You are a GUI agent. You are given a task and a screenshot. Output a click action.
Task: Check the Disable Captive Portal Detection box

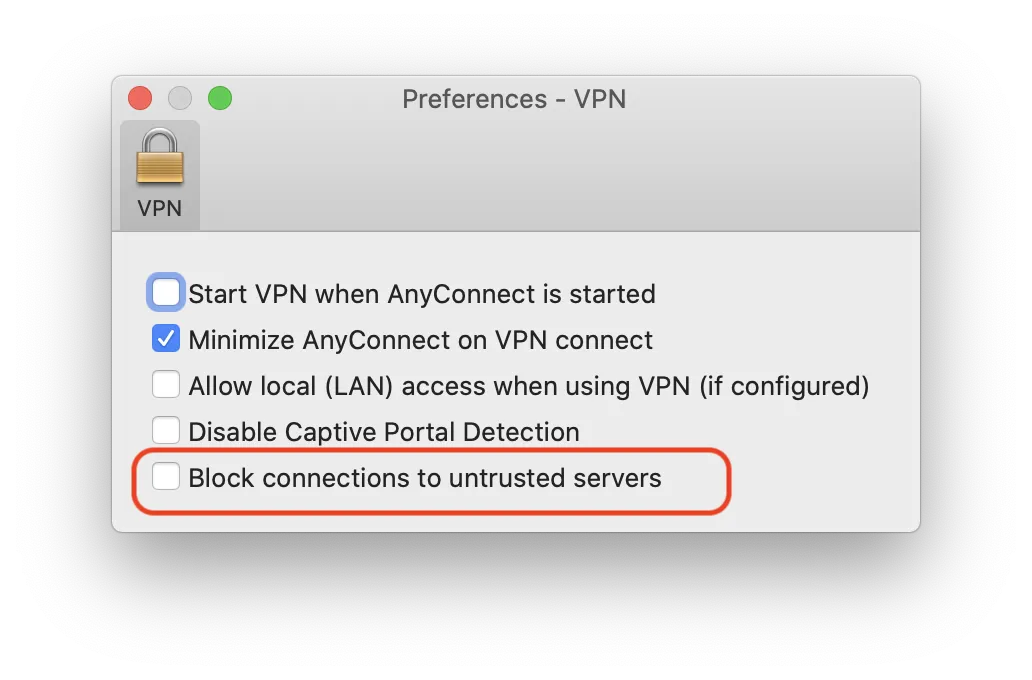coord(166,431)
